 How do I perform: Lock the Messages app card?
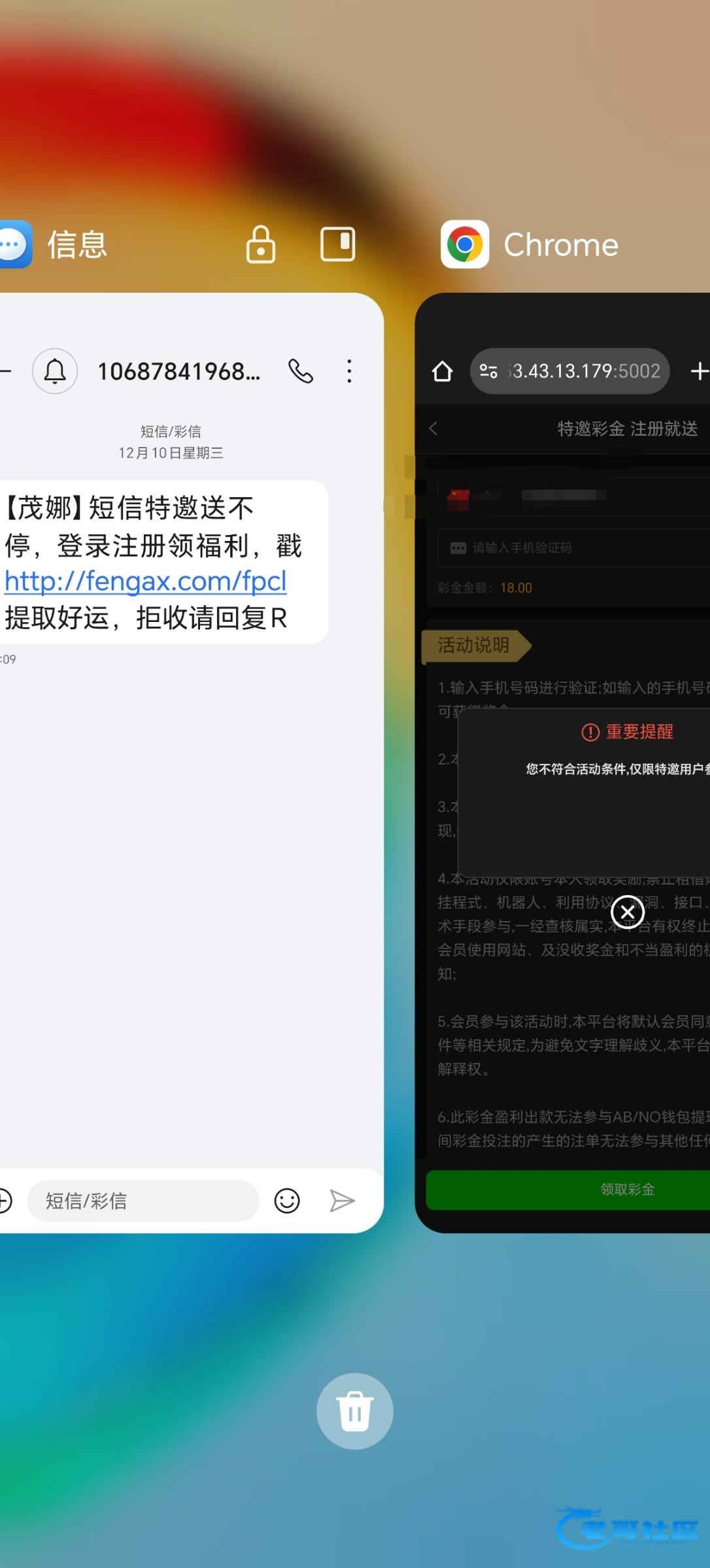pos(260,244)
